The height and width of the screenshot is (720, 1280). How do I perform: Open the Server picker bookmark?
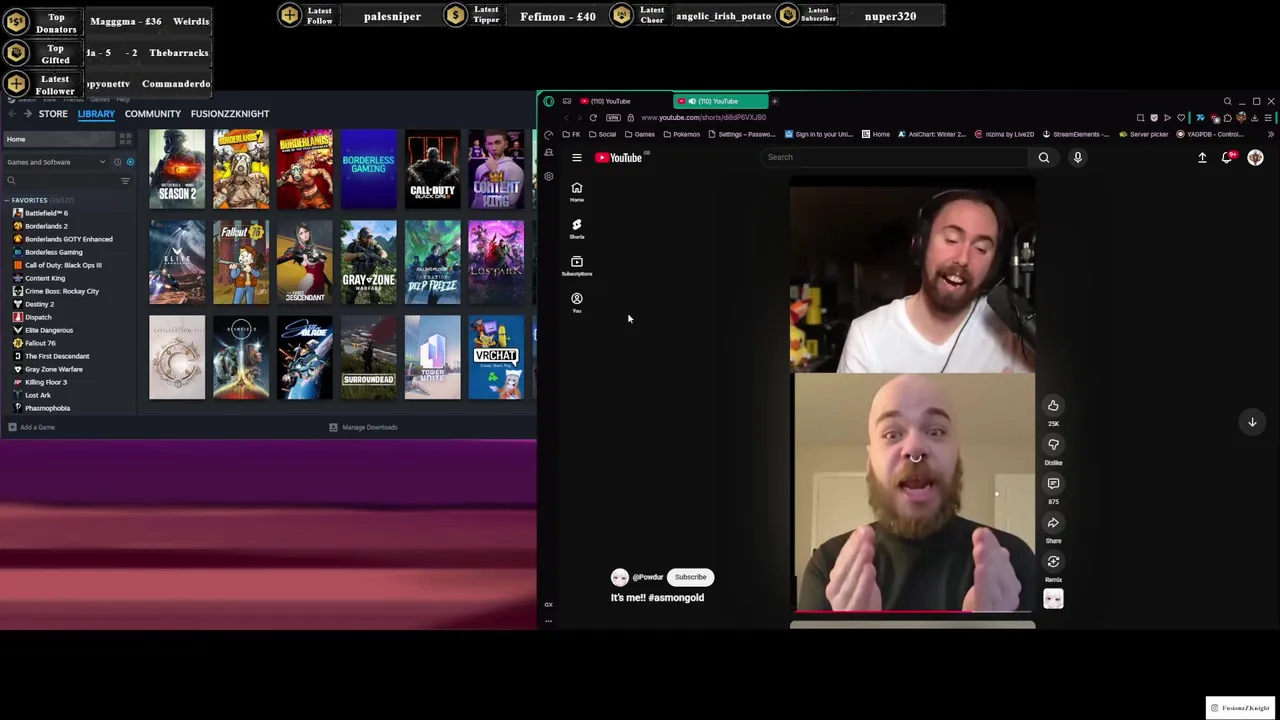tap(1144, 134)
